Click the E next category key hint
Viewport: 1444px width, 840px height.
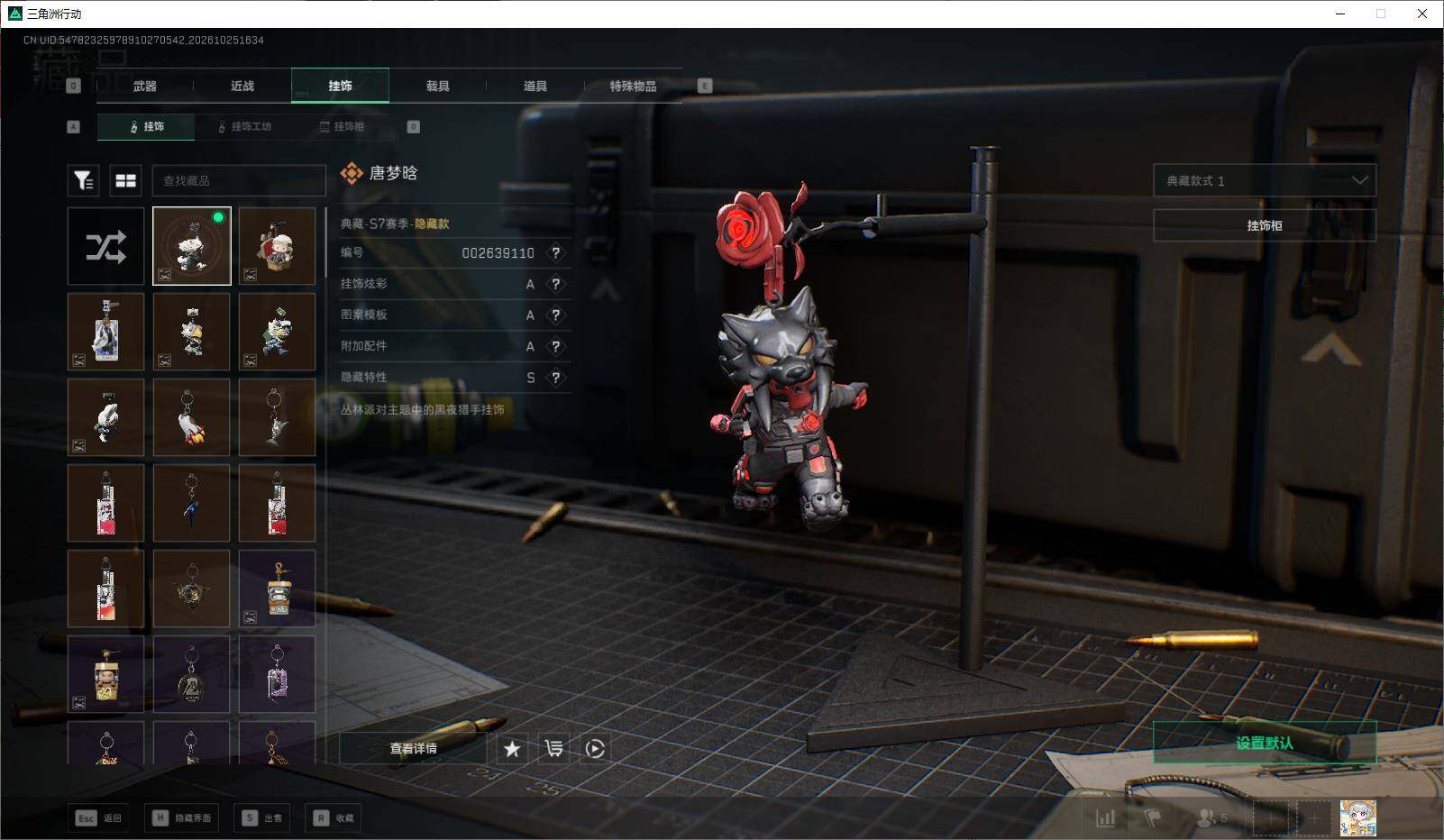(705, 86)
